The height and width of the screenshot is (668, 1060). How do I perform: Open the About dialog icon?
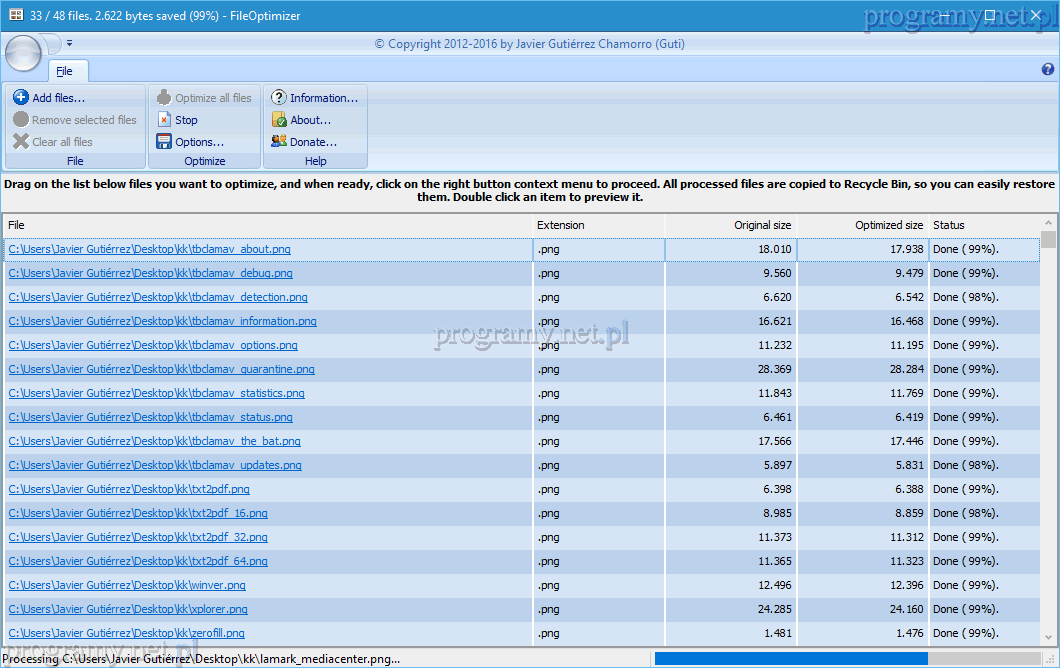[279, 120]
